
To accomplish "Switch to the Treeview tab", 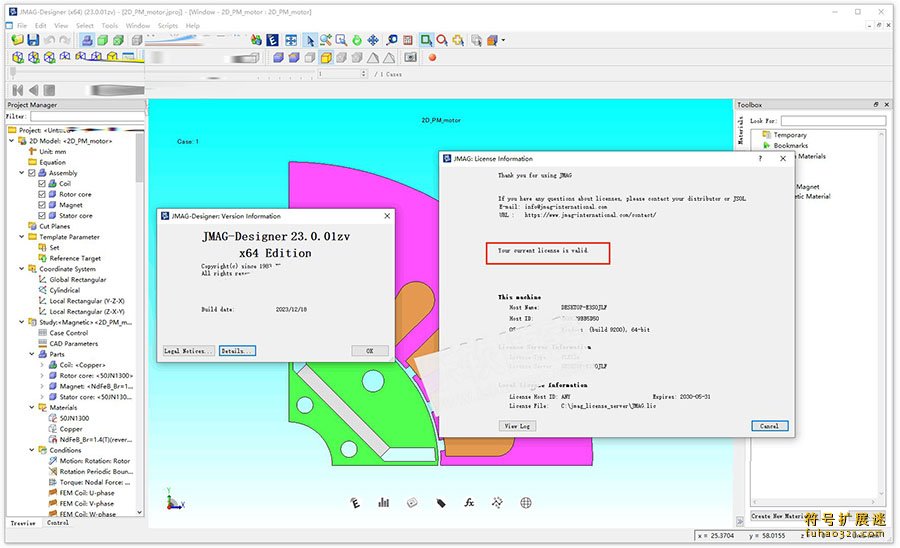I will tap(23, 523).
